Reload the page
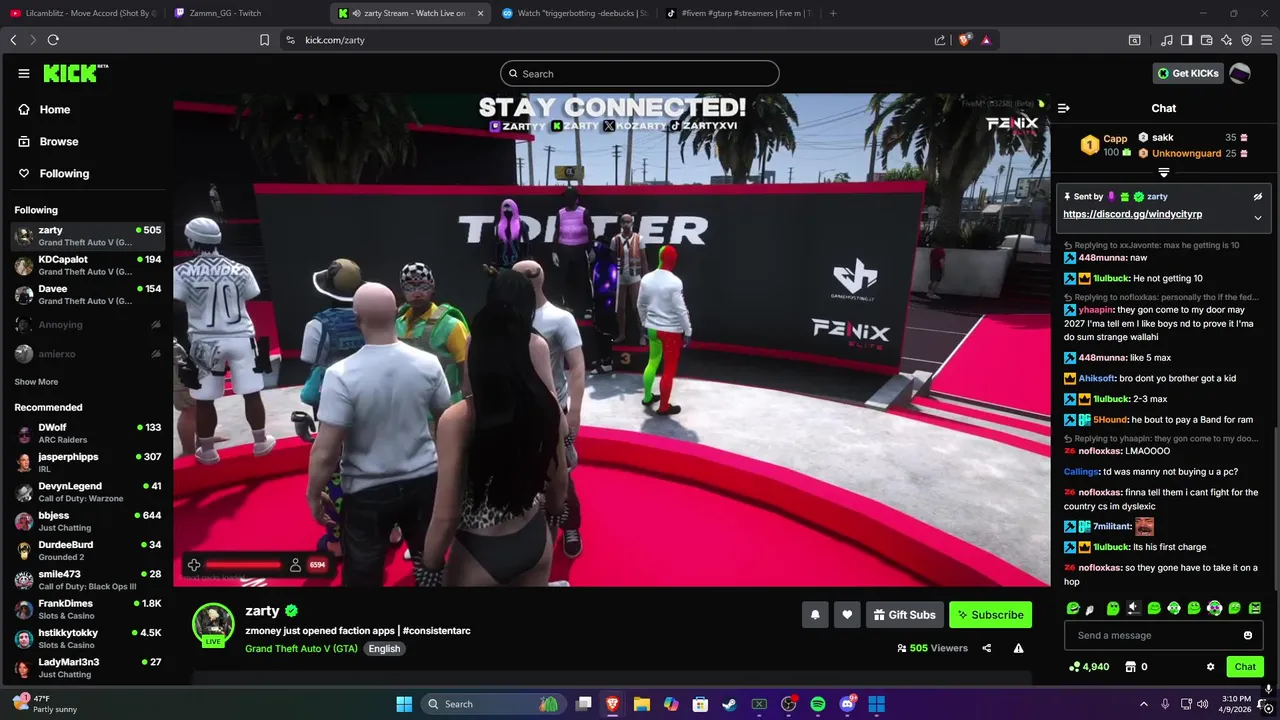This screenshot has width=1280, height=720. point(53,40)
